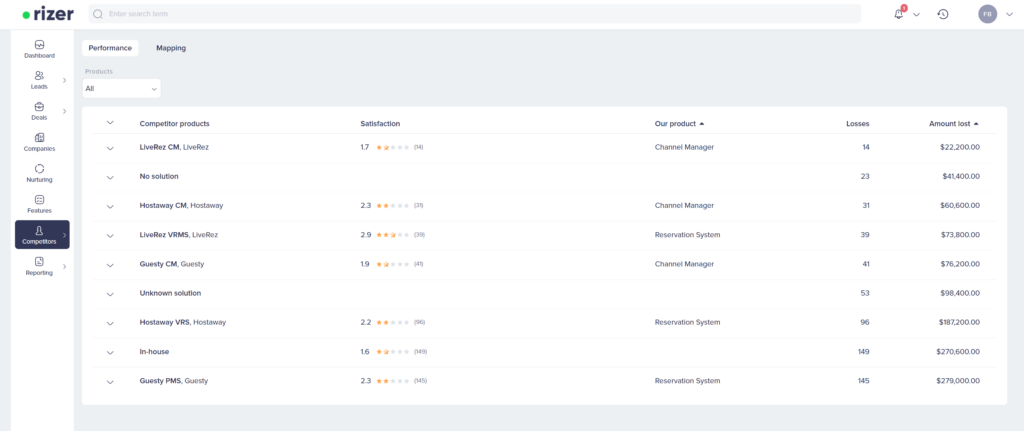The image size is (1024, 431).
Task: Click the notification bell icon
Action: [898, 14]
